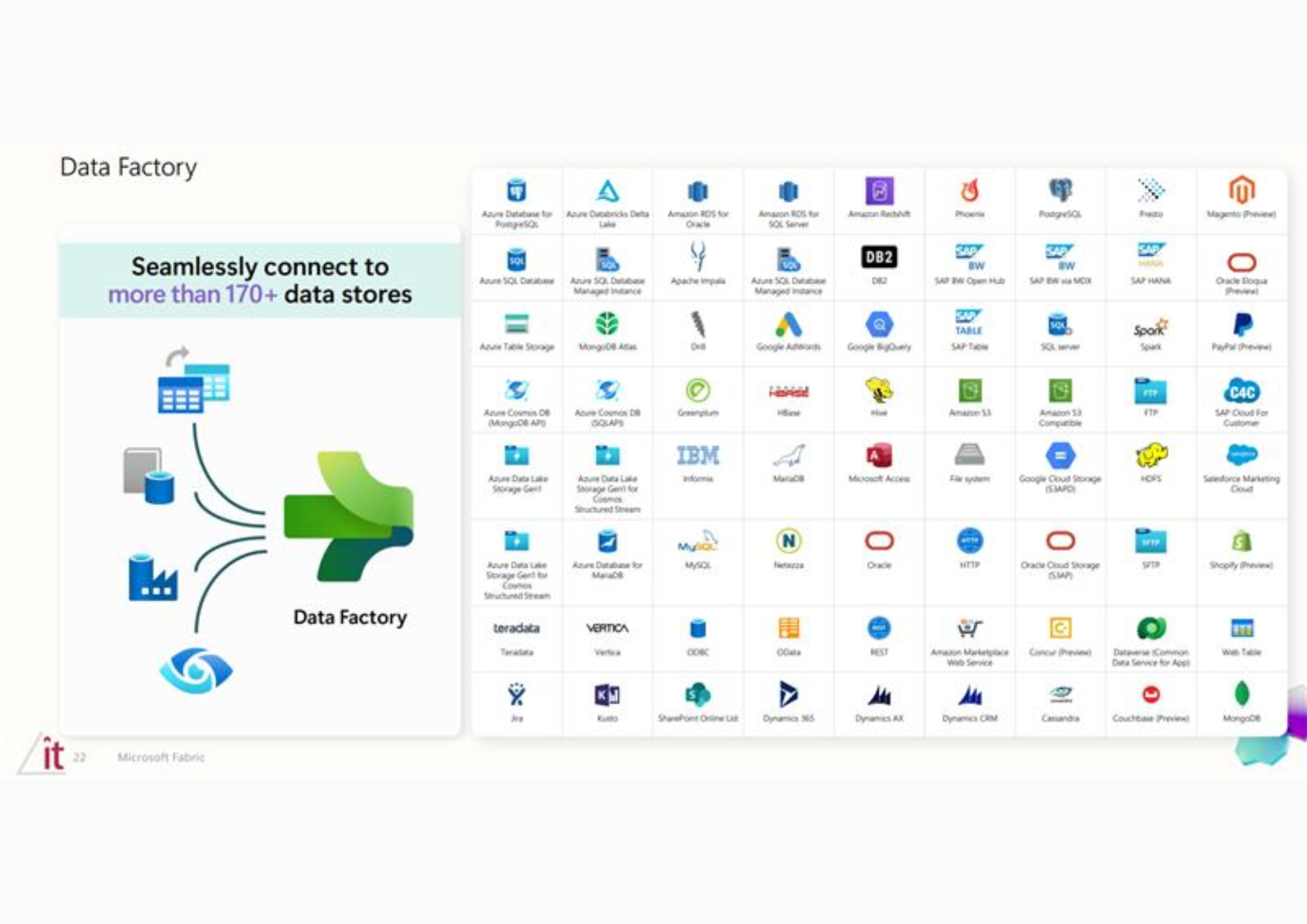The width and height of the screenshot is (1307, 924).
Task: Click the 'Data Factory' slide title
Action: [x=128, y=167]
